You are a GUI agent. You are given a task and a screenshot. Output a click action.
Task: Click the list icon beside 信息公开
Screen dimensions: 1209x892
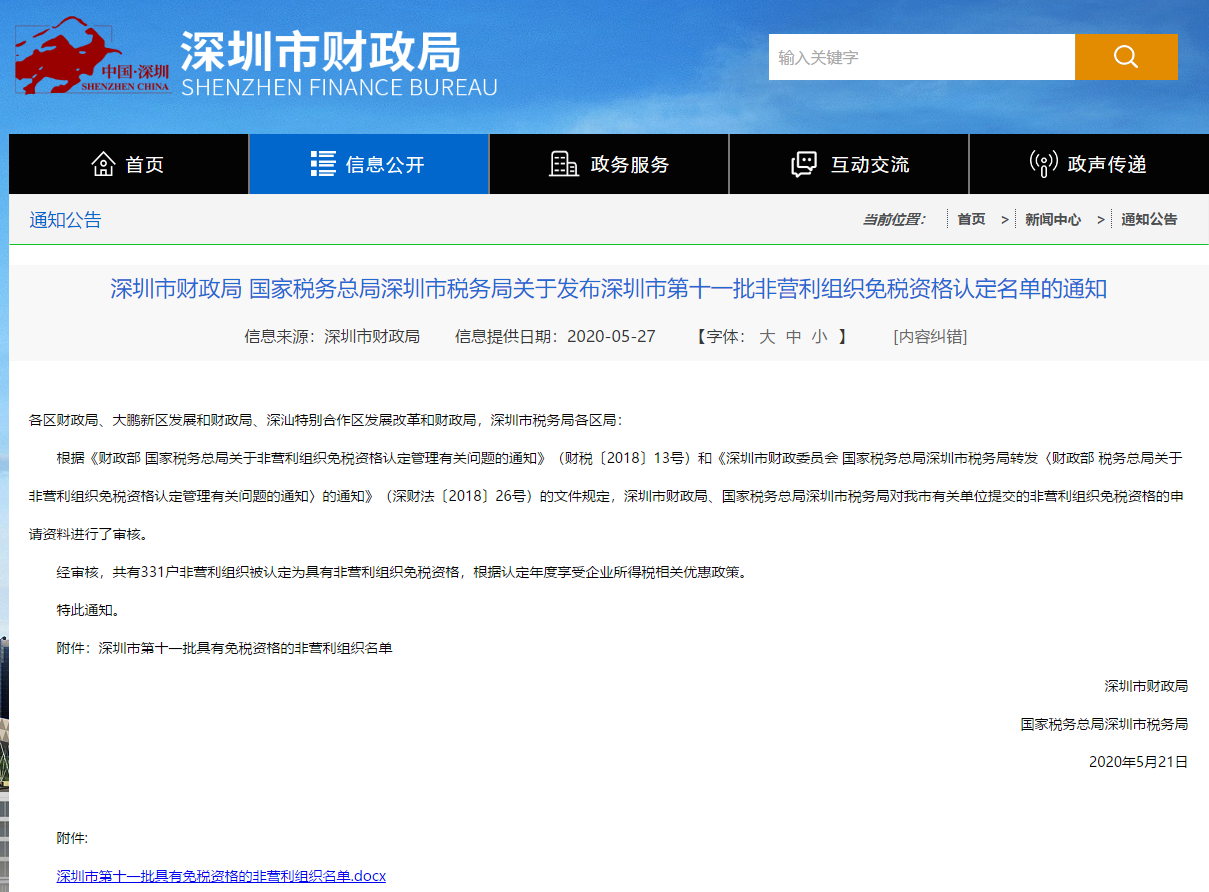323,164
